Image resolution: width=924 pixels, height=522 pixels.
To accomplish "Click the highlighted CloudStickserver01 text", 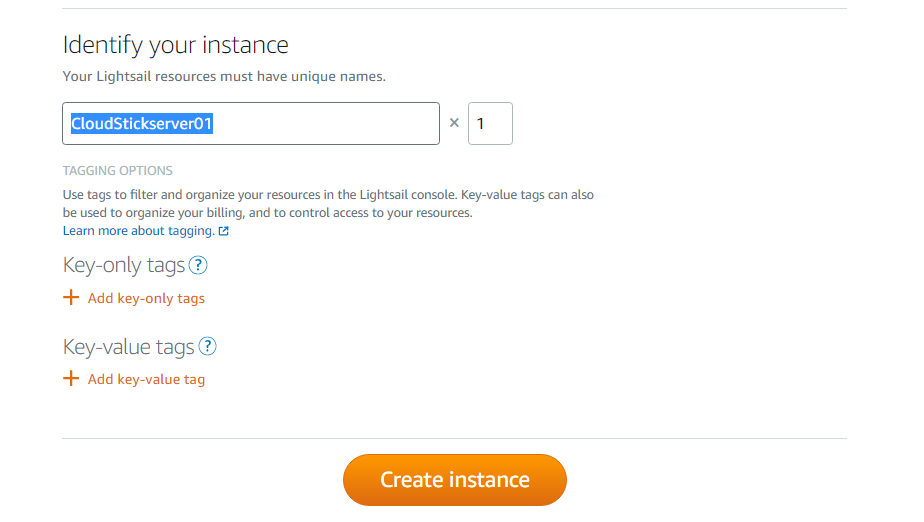I will tap(141, 124).
